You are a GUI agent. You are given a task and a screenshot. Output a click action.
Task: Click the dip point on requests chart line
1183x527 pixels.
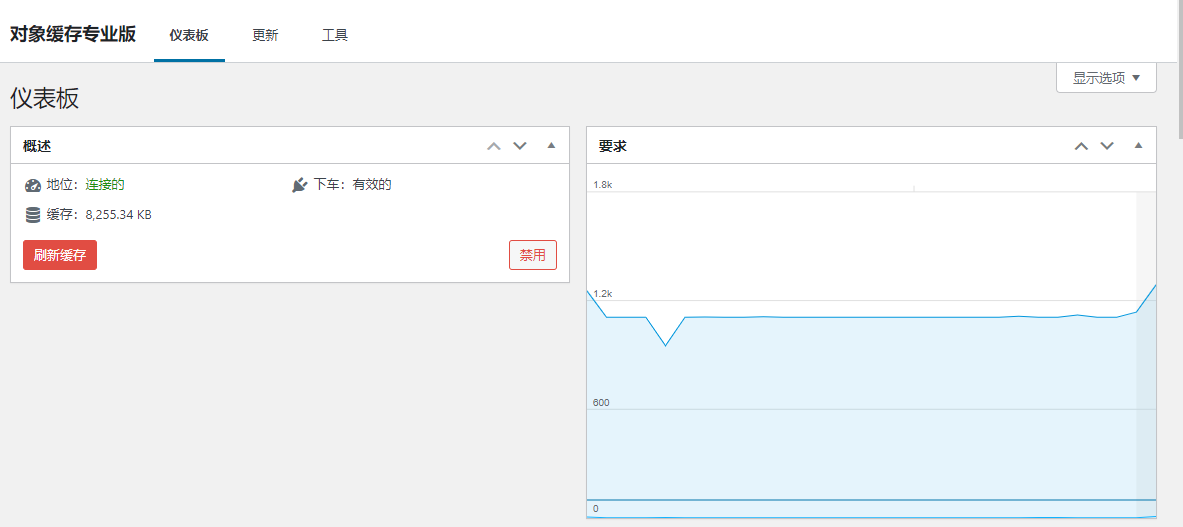[x=666, y=346]
